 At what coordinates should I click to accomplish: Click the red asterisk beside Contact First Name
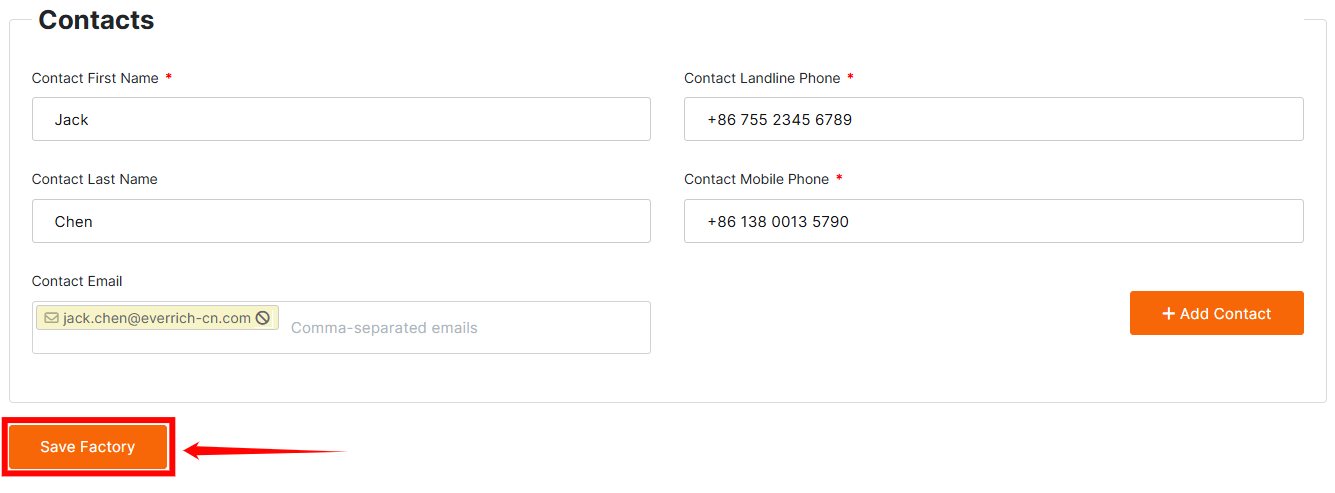(x=169, y=78)
